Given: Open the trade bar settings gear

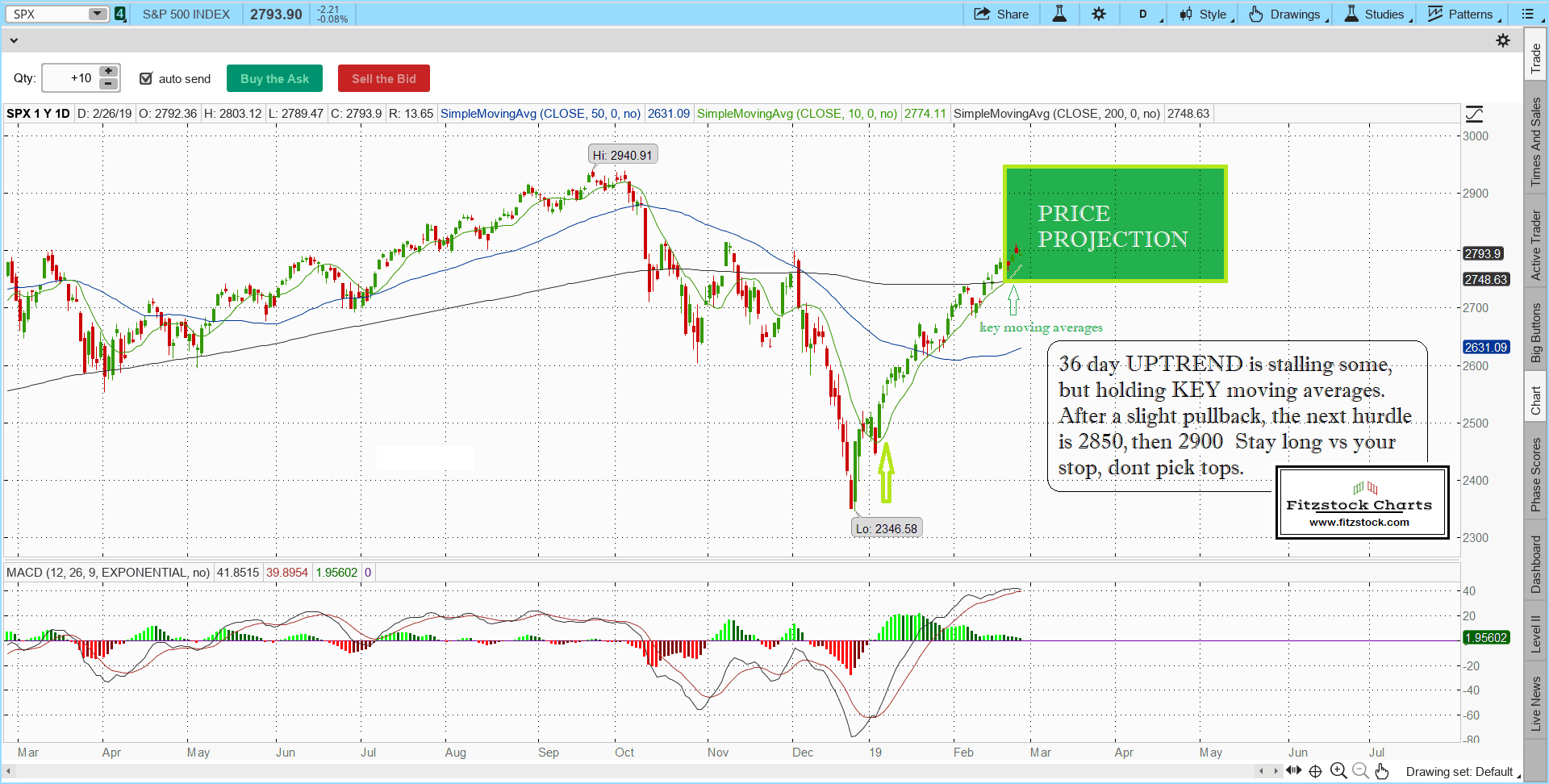Looking at the screenshot, I should [x=1503, y=40].
